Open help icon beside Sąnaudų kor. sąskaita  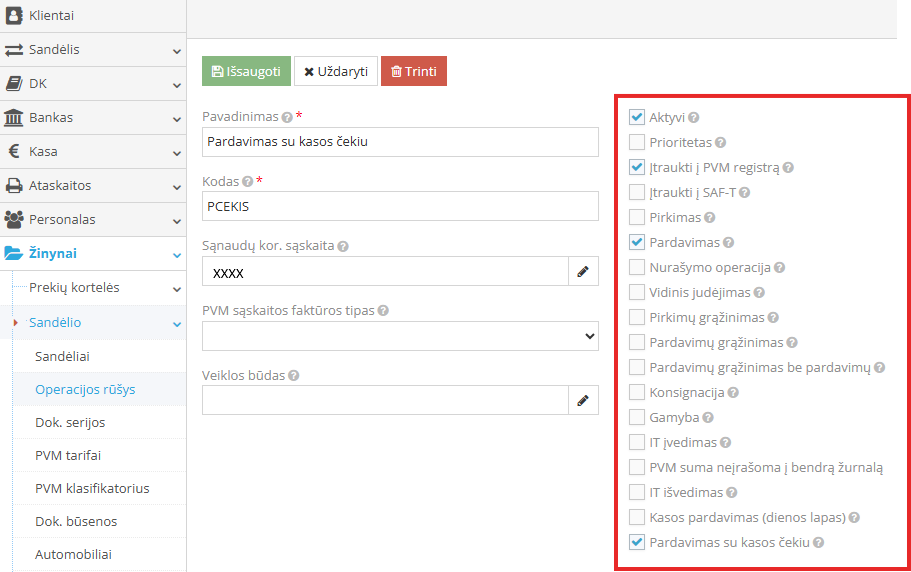[x=343, y=246]
